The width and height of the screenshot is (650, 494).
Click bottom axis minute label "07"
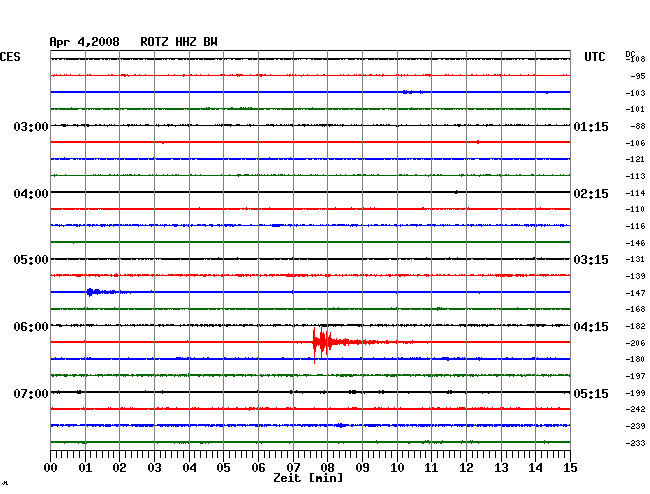(293, 468)
